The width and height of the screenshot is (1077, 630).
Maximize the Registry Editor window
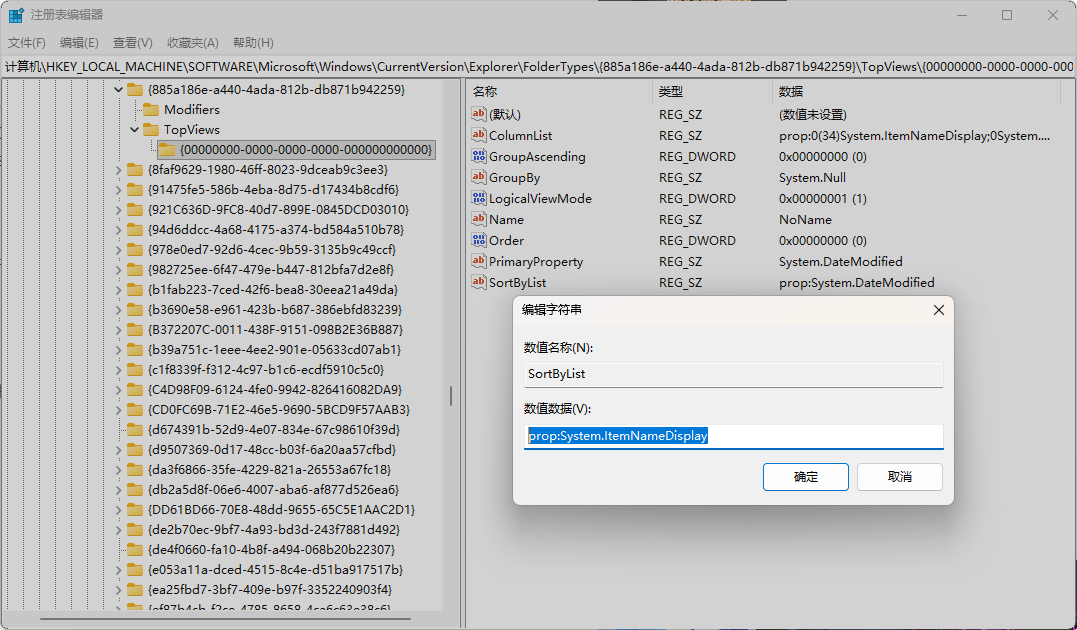[1007, 15]
